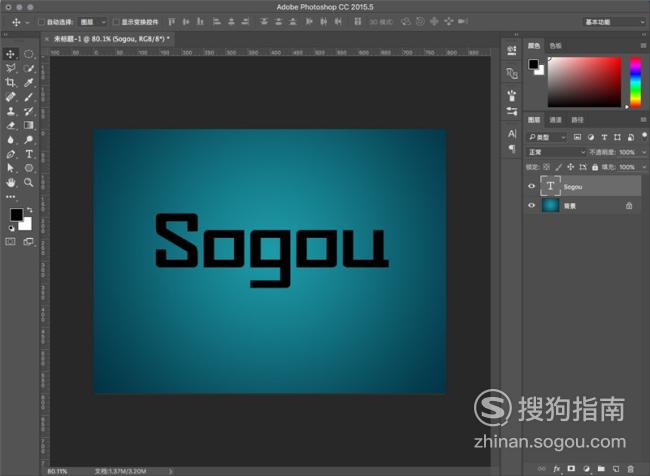This screenshot has height=476, width=650.
Task: Select the Ellipse shape tool
Action: coord(29,168)
